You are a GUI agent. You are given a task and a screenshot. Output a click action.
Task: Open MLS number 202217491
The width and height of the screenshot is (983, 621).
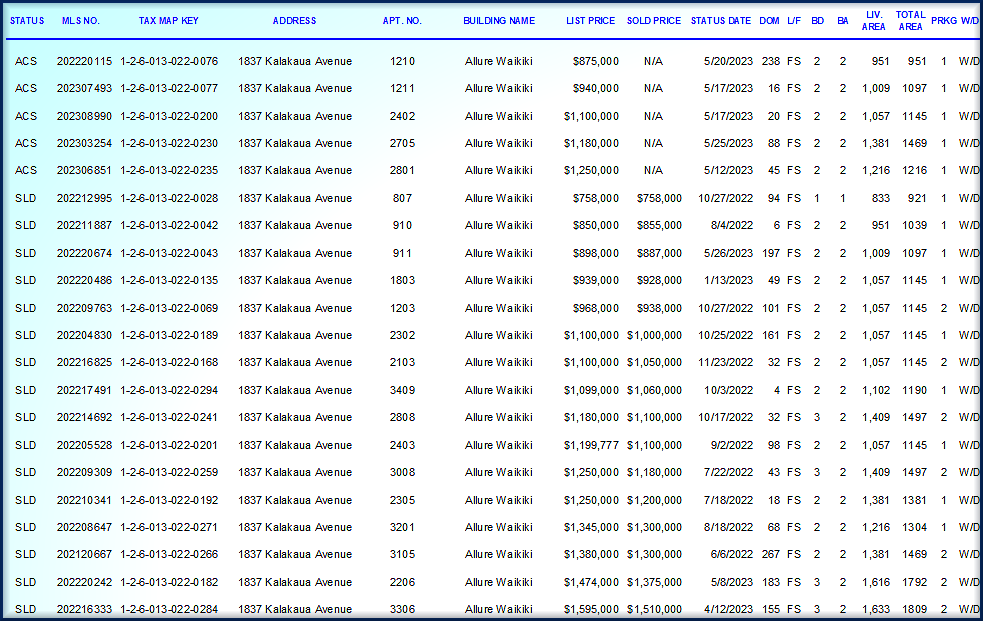click(x=84, y=390)
